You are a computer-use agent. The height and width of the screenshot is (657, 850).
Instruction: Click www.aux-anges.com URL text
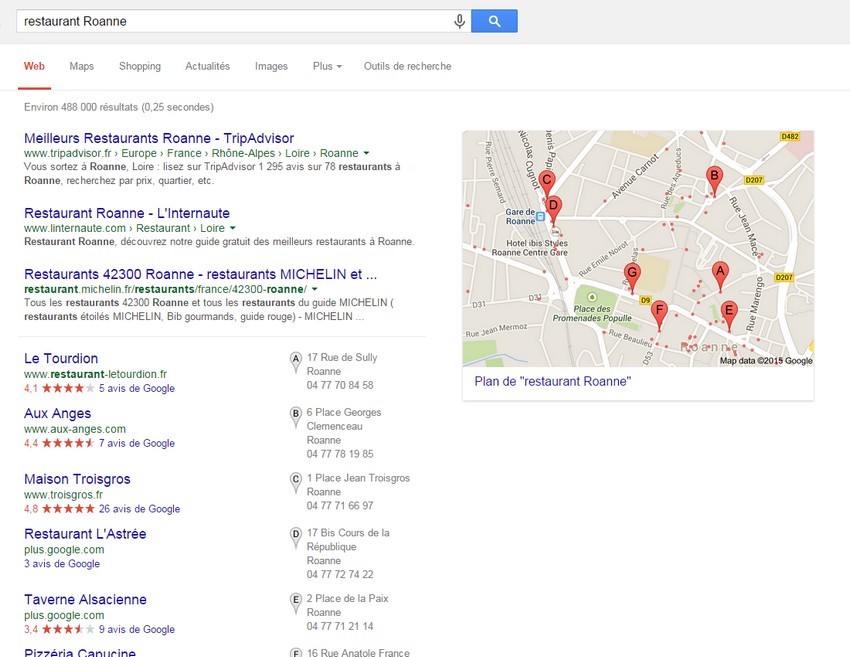tap(75, 429)
